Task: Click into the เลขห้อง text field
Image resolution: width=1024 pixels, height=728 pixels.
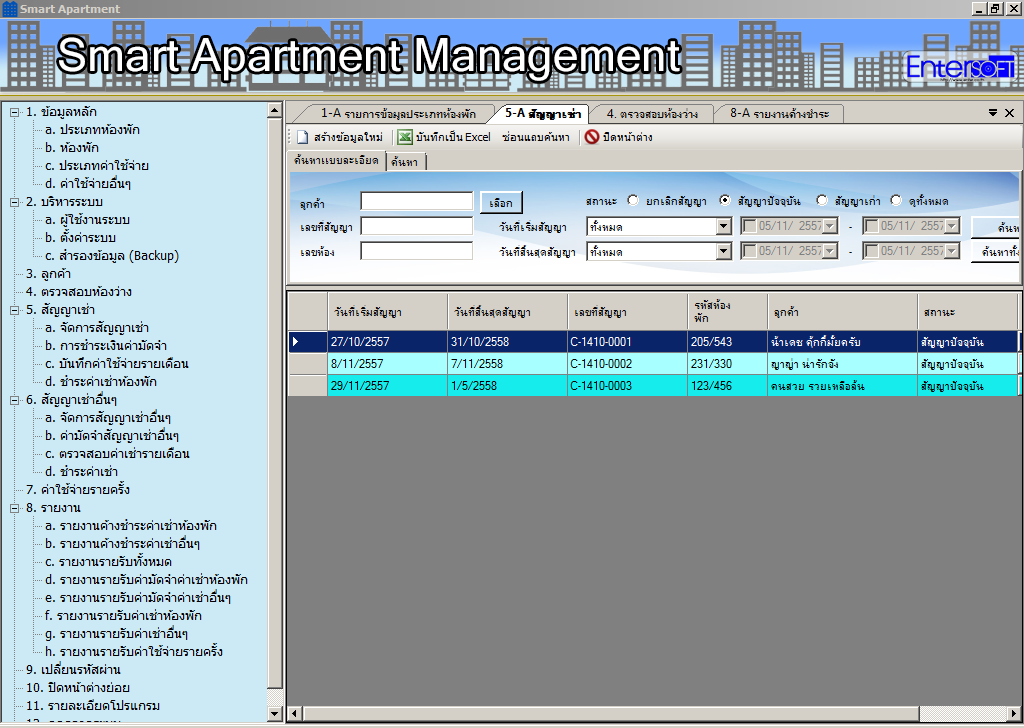Action: click(x=417, y=251)
